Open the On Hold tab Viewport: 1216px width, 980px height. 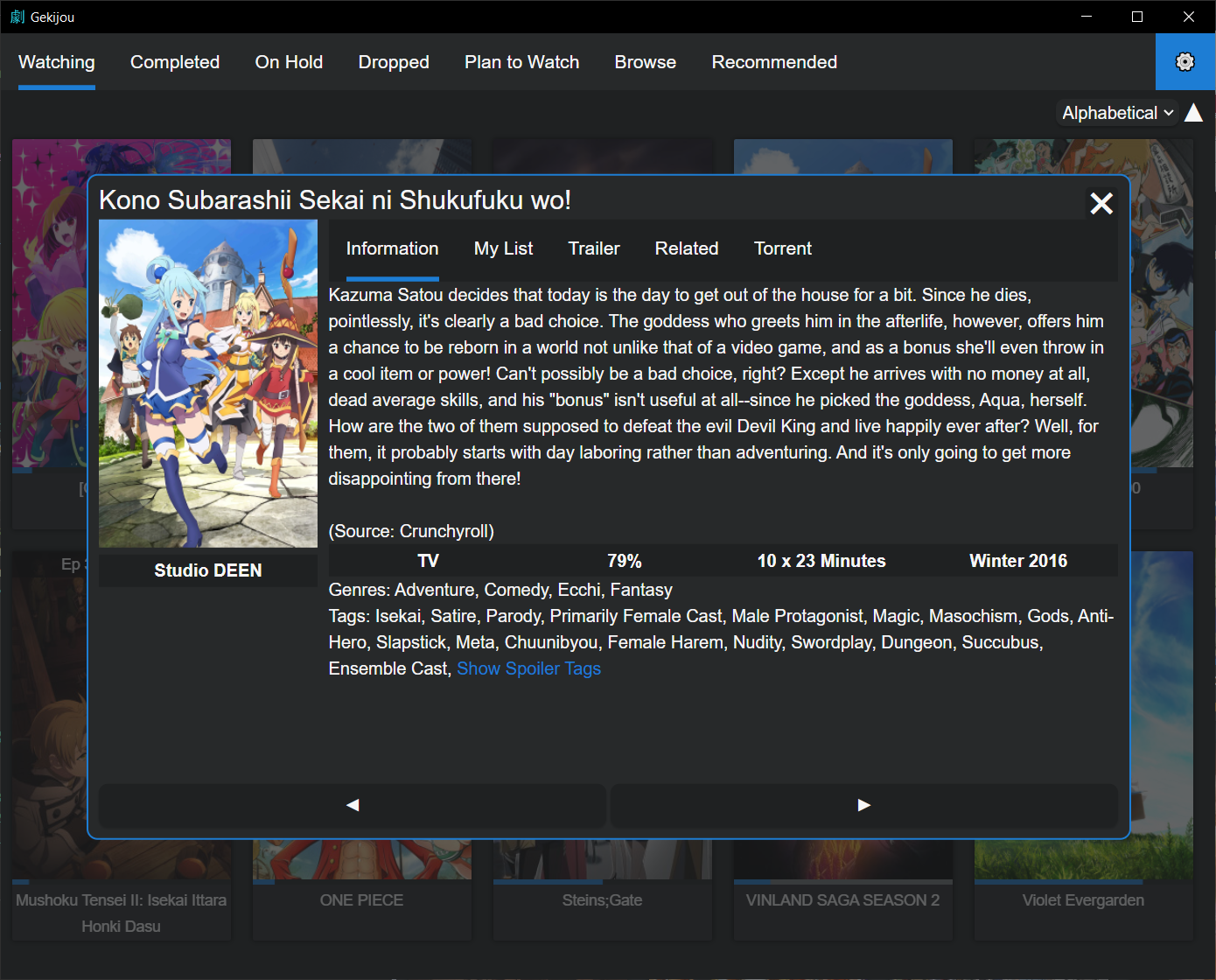289,62
